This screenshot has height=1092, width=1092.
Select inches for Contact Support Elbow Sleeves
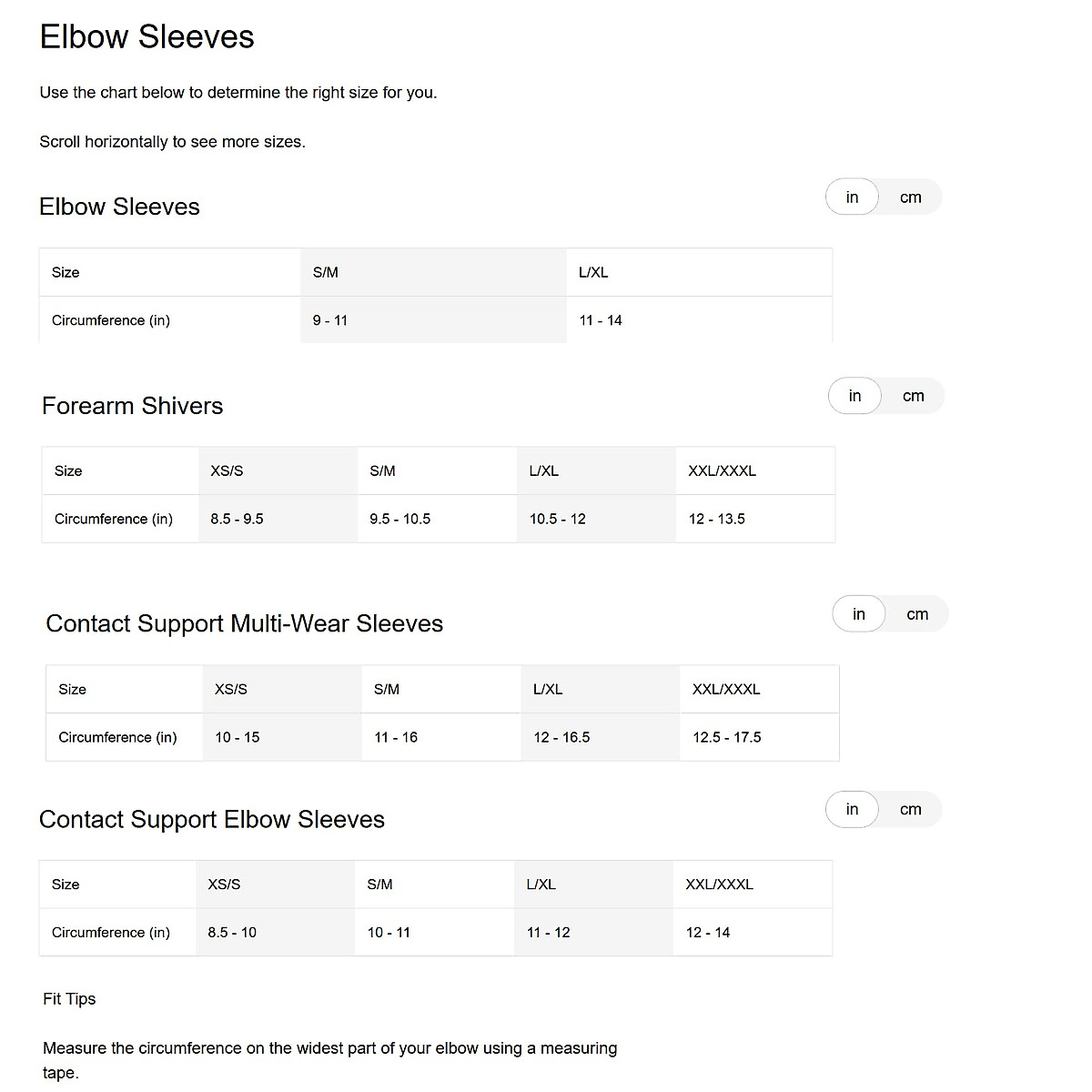point(852,809)
